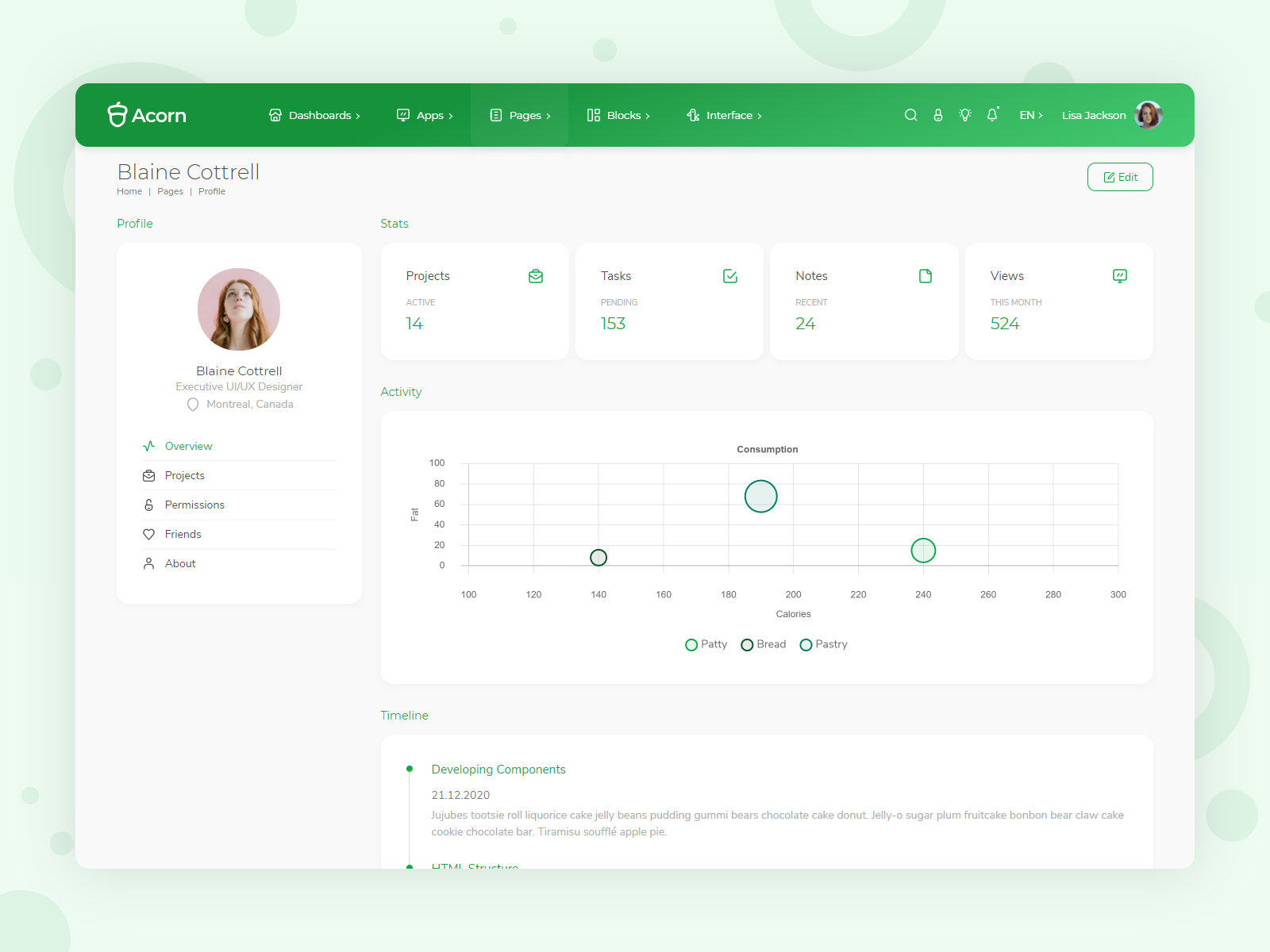This screenshot has height=952, width=1270.
Task: Click the checkmark icon on the Tasks card
Action: tap(730, 276)
